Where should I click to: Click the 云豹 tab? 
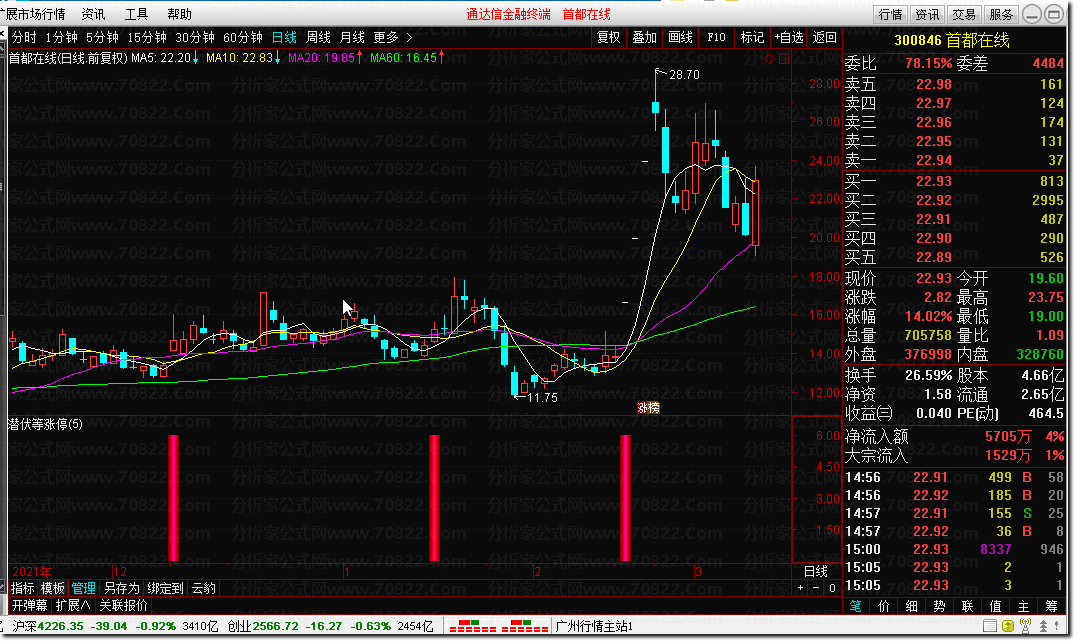point(204,588)
